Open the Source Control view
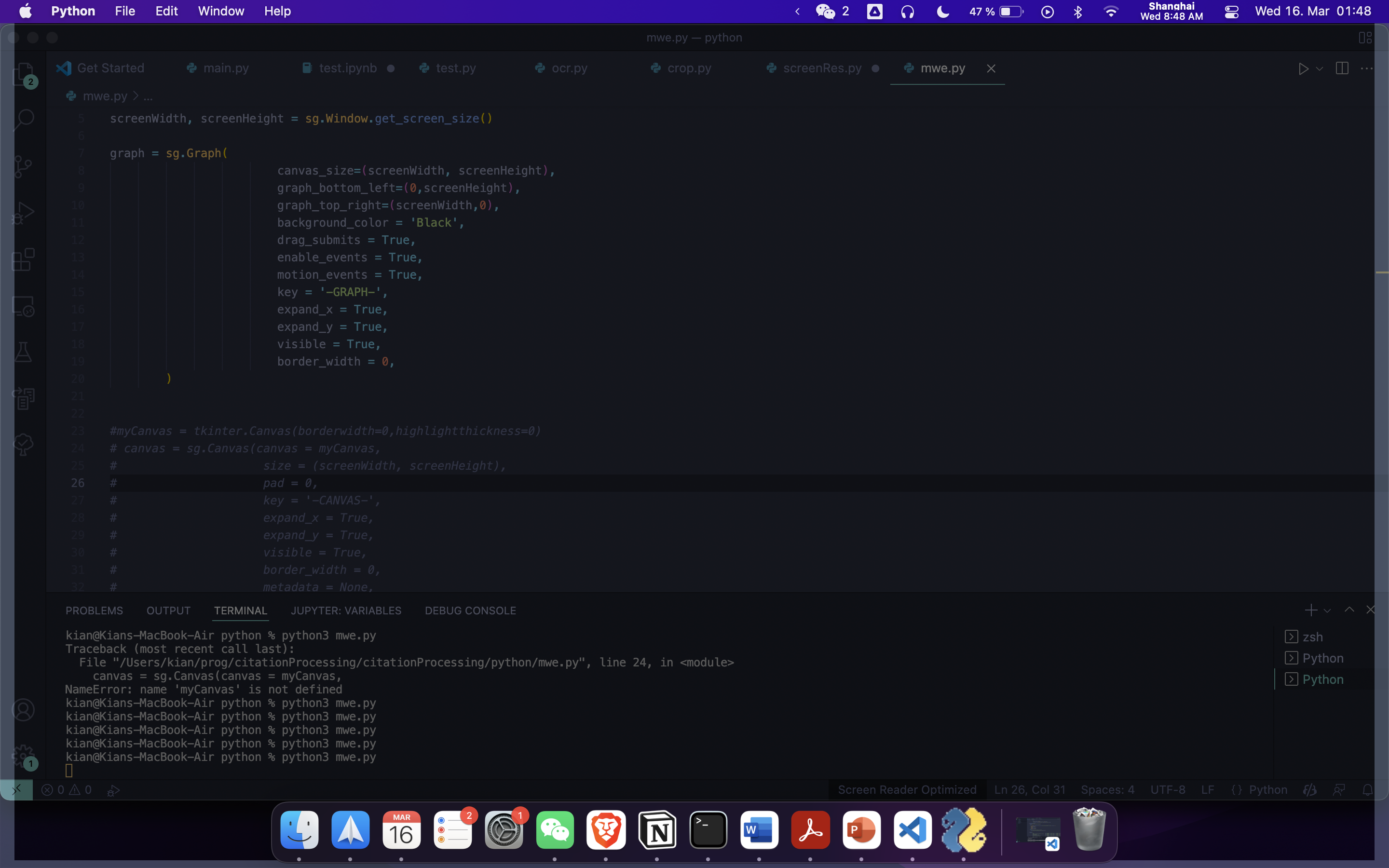 [24, 166]
